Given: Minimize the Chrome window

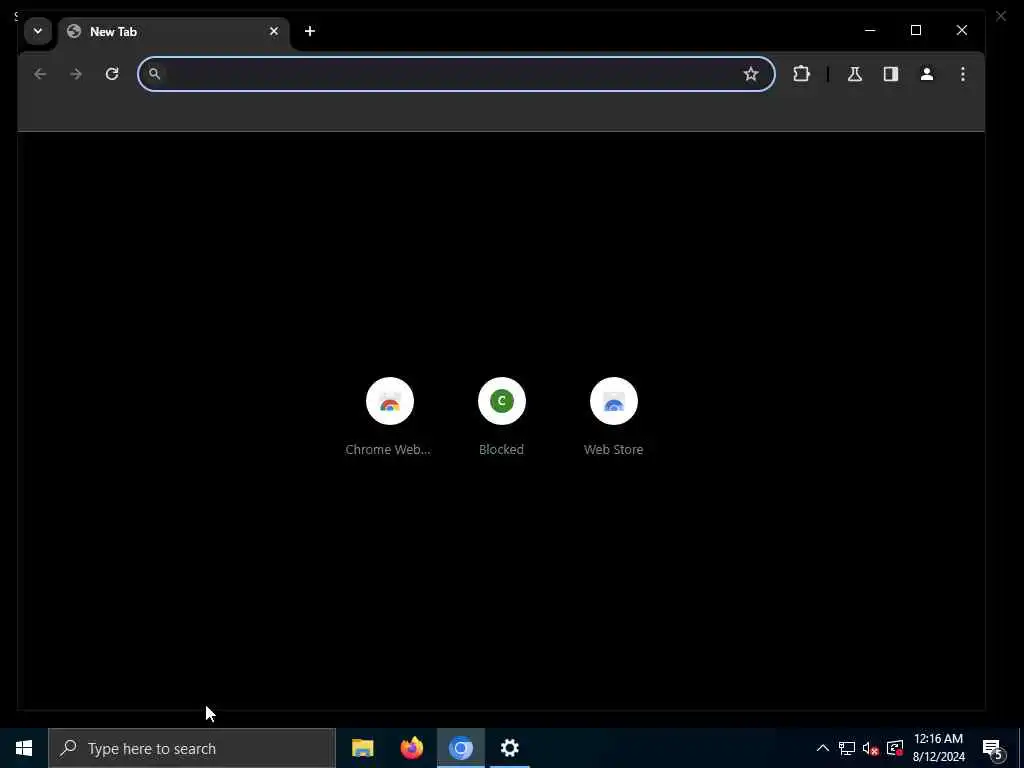Looking at the screenshot, I should [870, 30].
